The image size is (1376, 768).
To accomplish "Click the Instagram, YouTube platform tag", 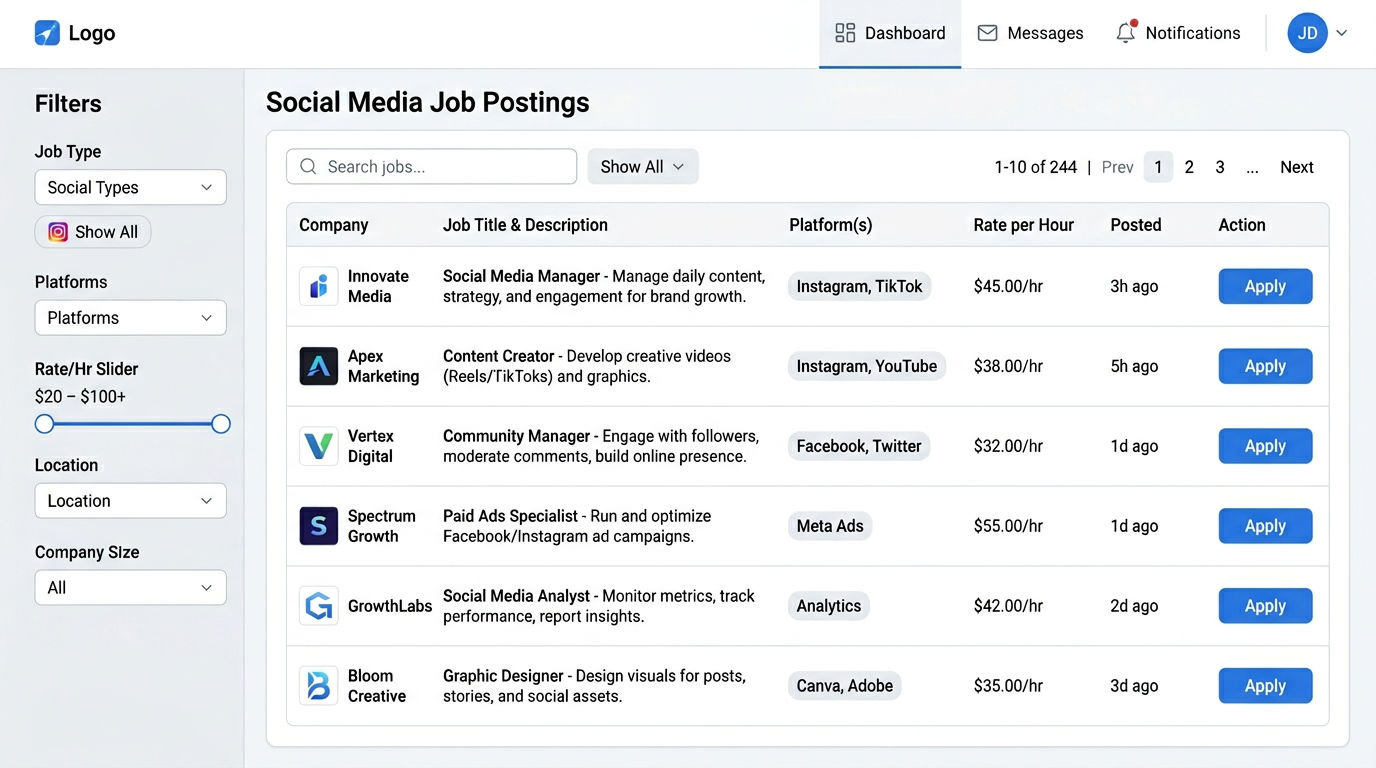I will pos(866,366).
